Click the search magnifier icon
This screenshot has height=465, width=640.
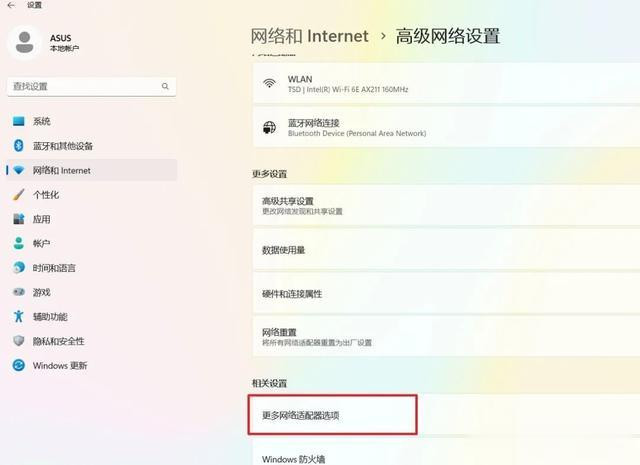tap(165, 86)
